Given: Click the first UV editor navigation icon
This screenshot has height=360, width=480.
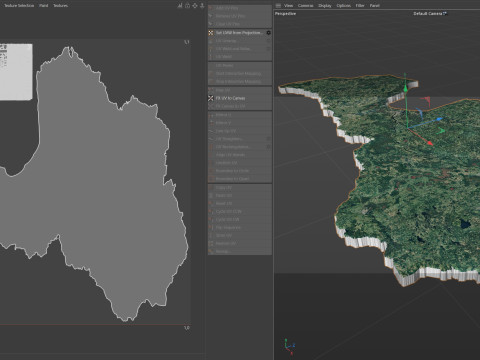Looking at the screenshot, I should [x=180, y=5].
